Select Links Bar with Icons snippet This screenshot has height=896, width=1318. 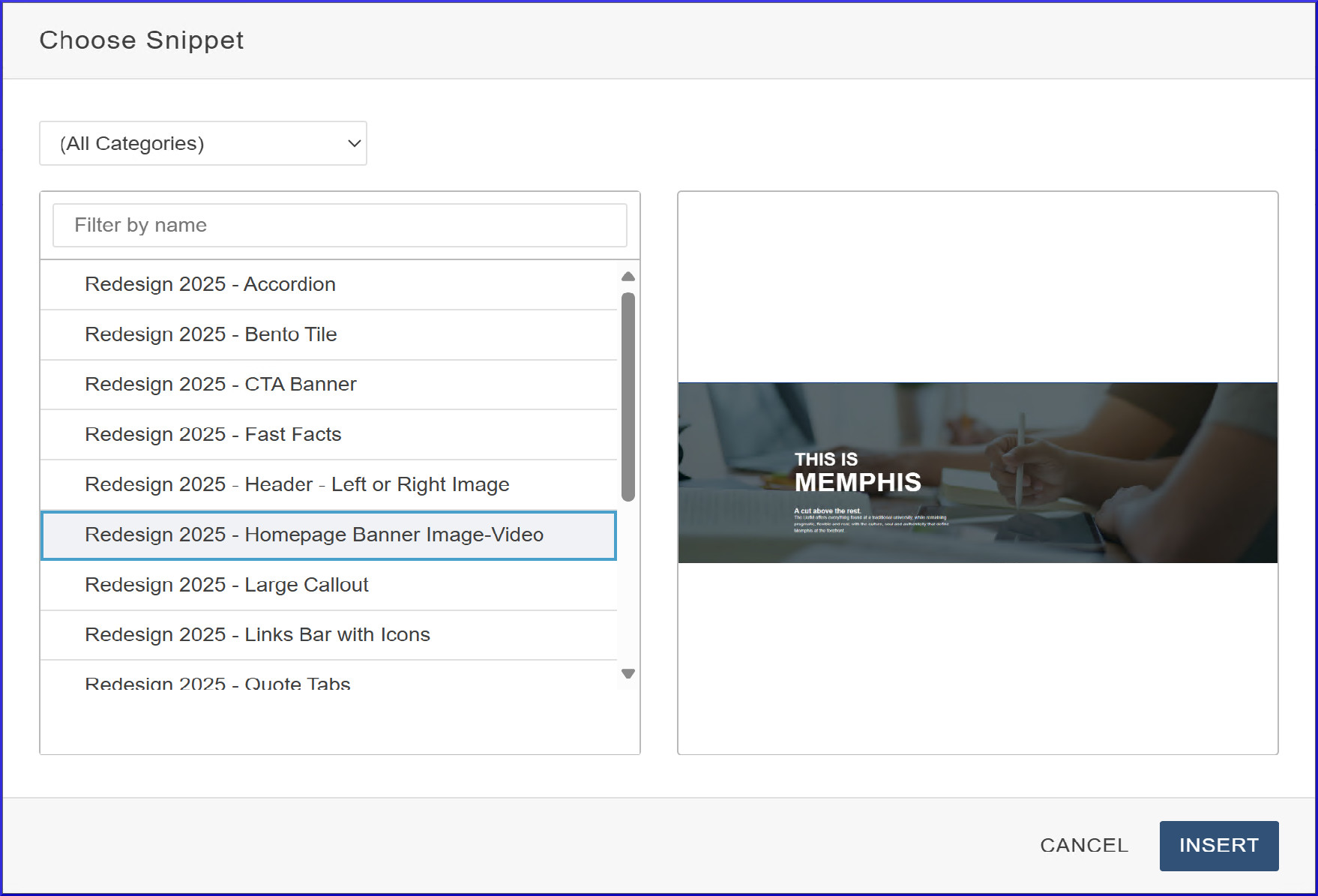coord(257,634)
